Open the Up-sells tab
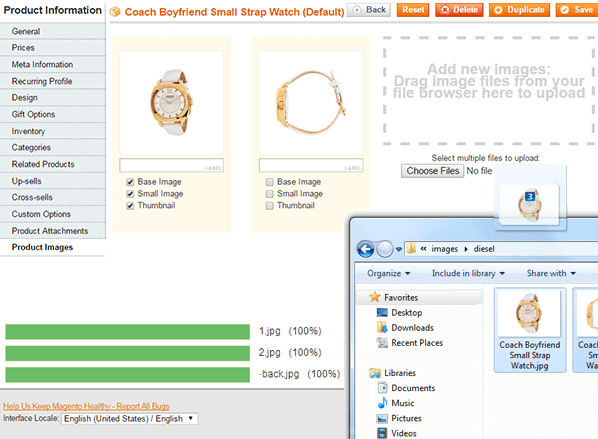The image size is (598, 439). [x=53, y=181]
